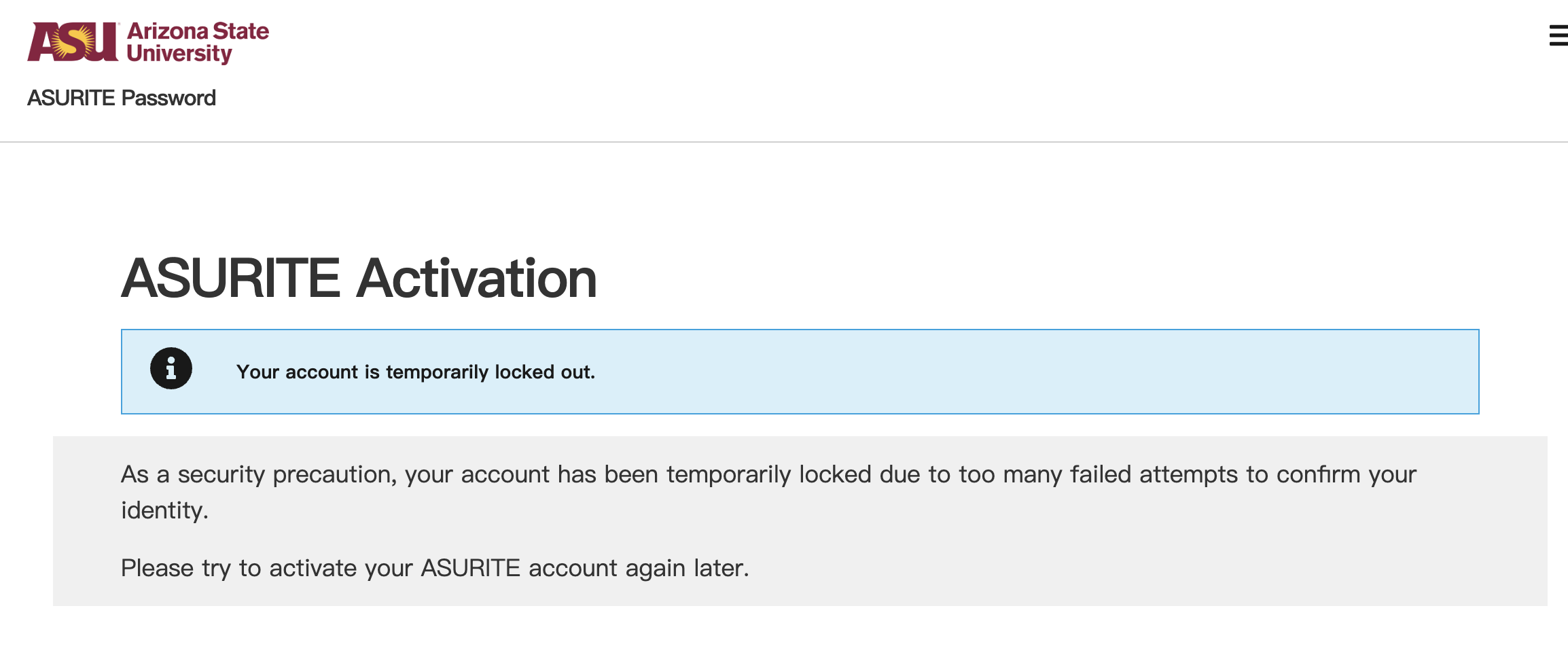1568x655 pixels.
Task: Click the info icon in the alert
Action: (x=171, y=369)
